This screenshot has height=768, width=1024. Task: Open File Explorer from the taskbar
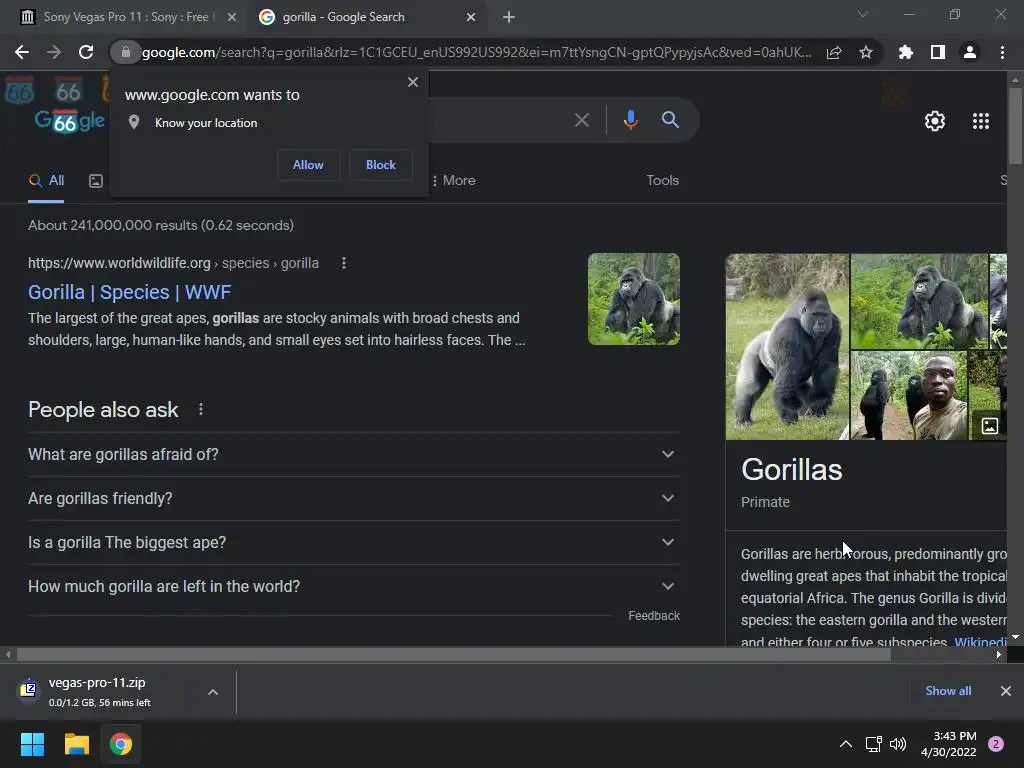pos(76,744)
